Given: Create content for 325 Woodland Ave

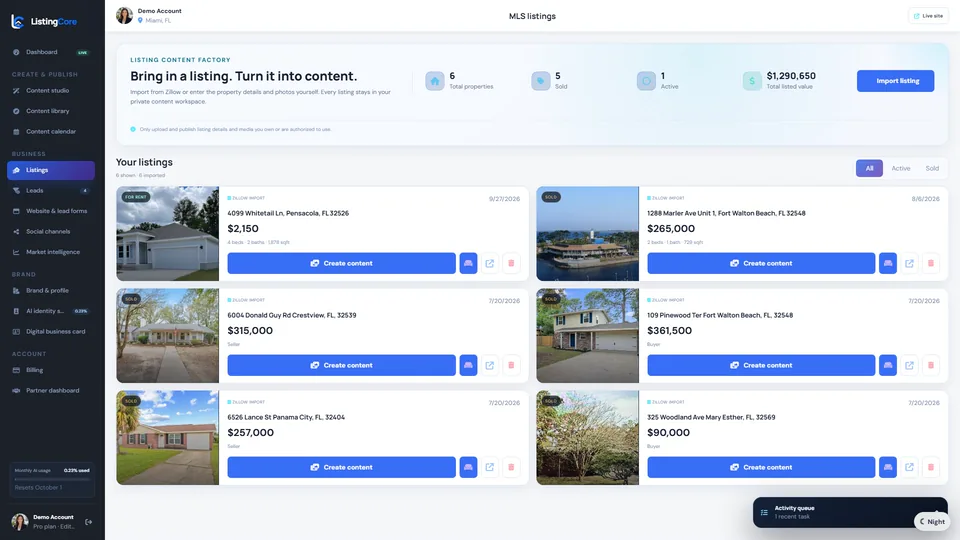Looking at the screenshot, I should click(761, 467).
